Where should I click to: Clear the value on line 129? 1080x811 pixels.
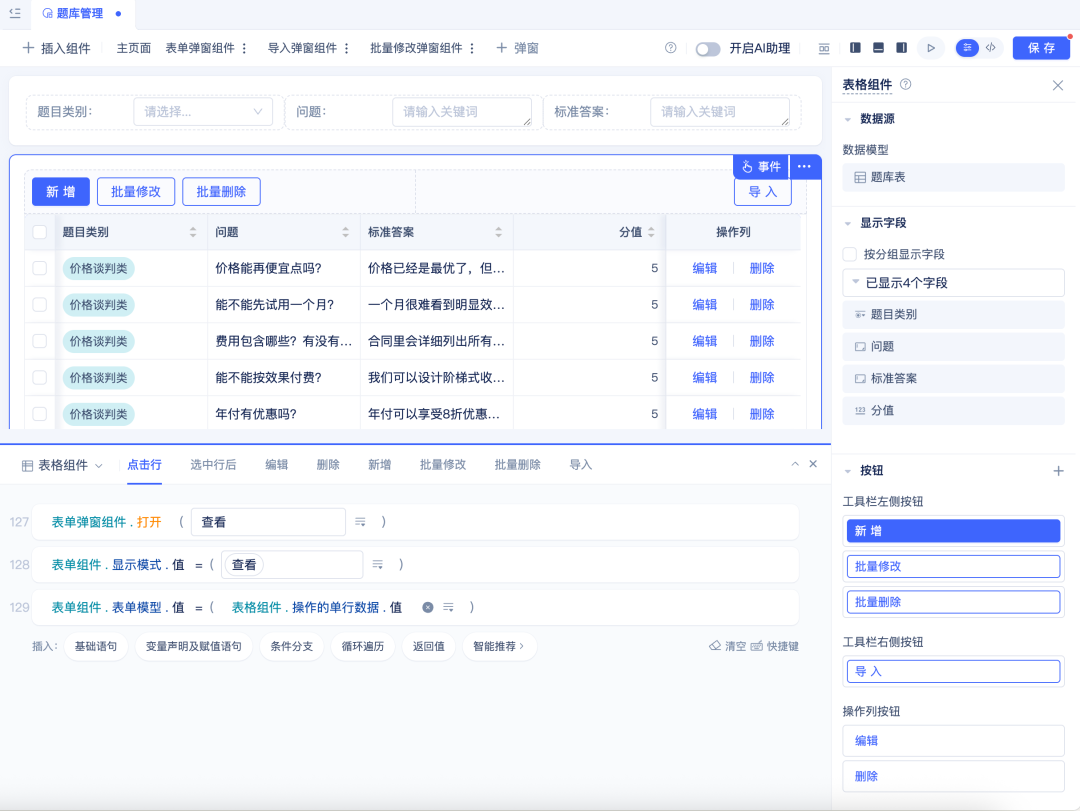(428, 607)
